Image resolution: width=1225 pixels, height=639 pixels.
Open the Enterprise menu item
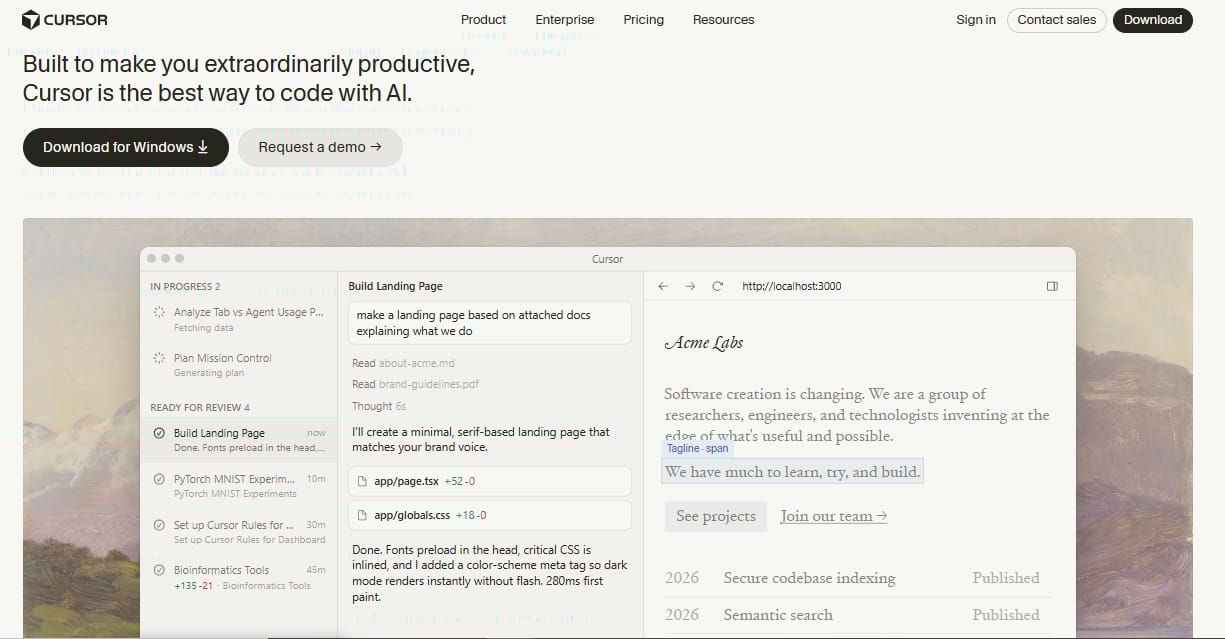[x=564, y=20]
